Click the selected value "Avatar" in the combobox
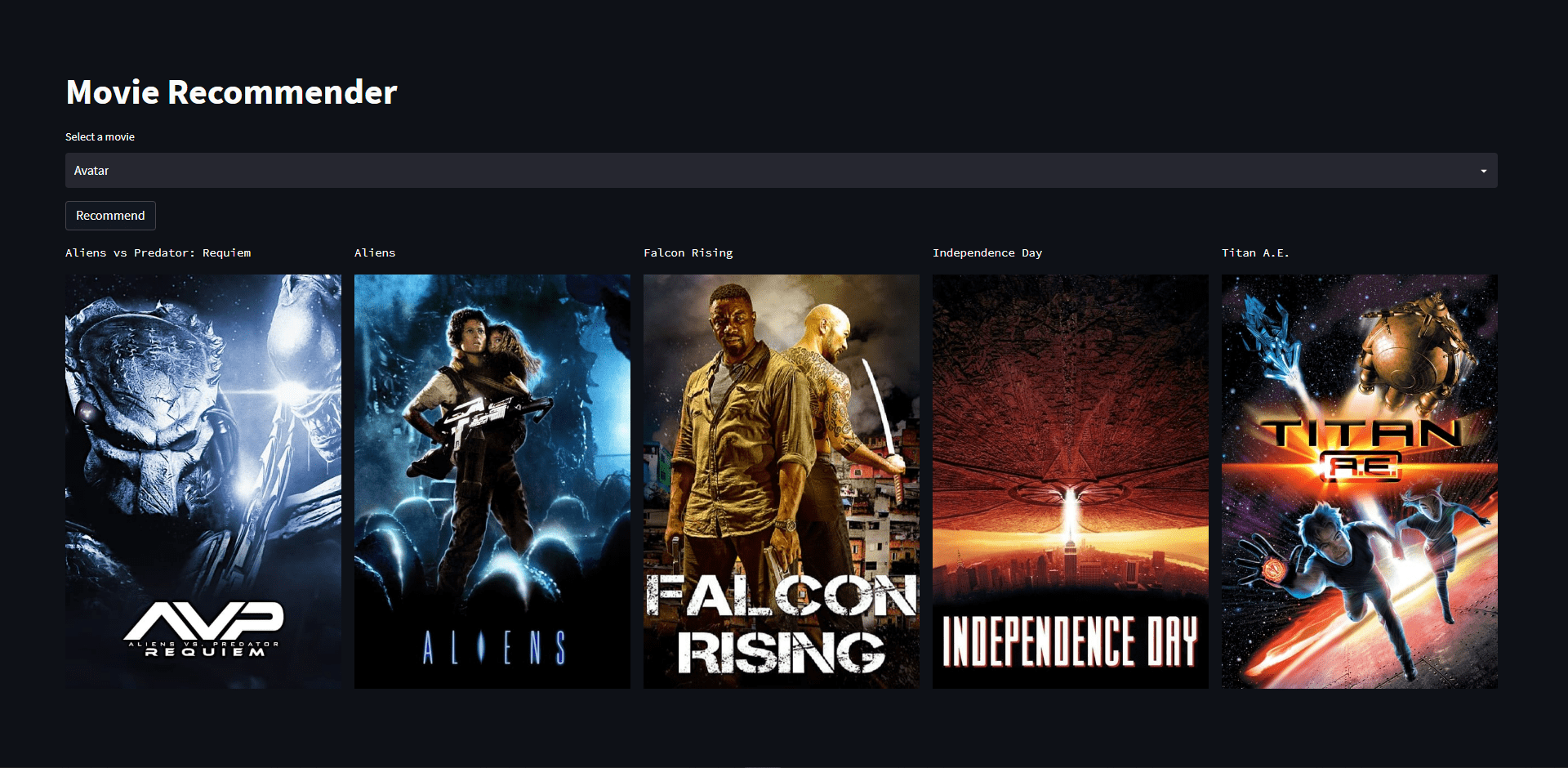The width and height of the screenshot is (1568, 768). pos(91,171)
